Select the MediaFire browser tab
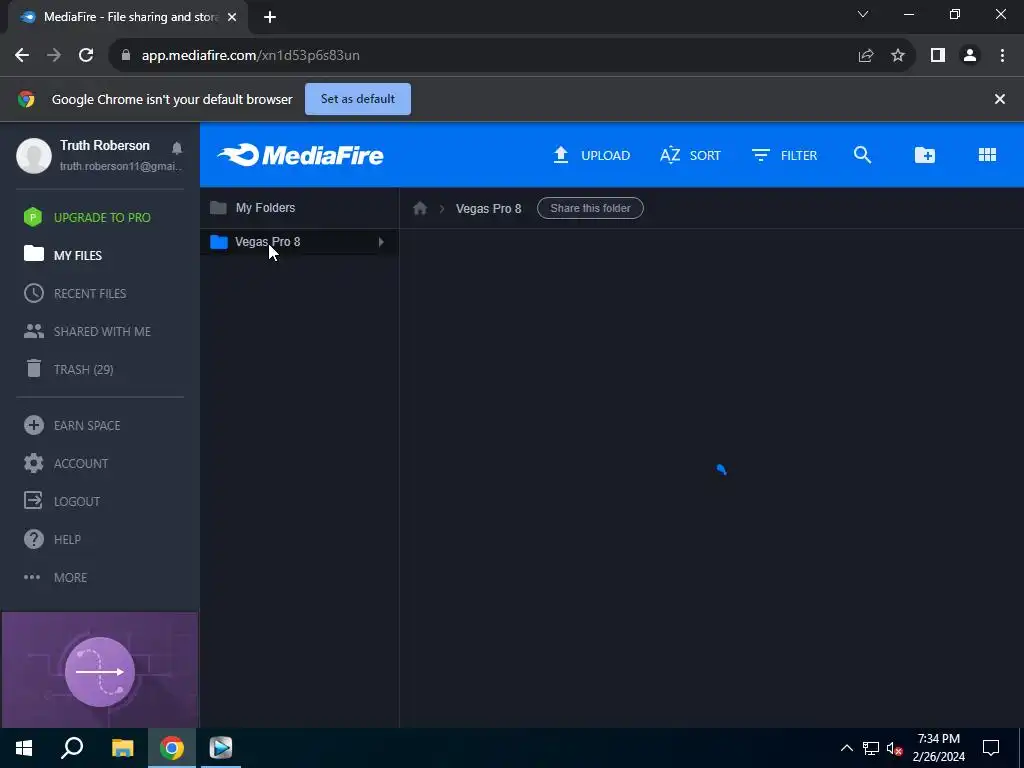Screen dimensions: 1024x768 [x=128, y=17]
